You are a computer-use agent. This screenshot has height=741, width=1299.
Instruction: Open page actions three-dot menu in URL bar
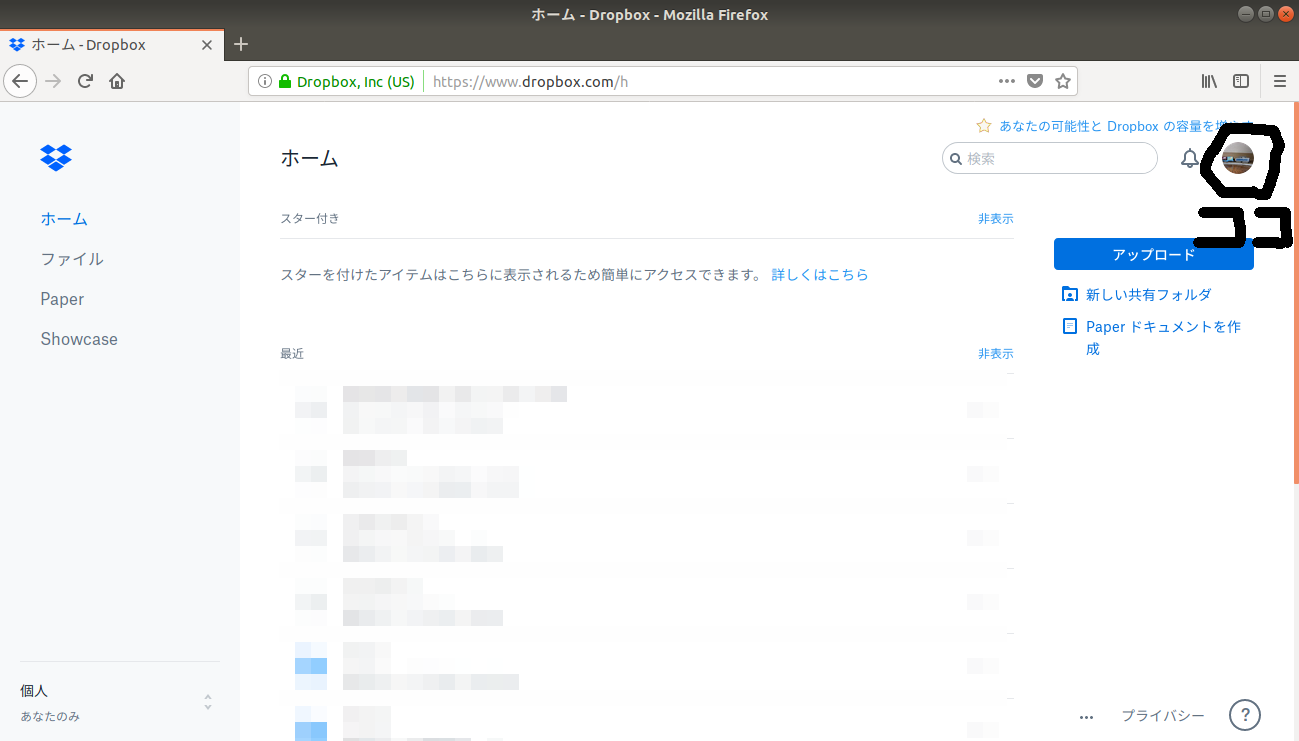pos(1007,81)
